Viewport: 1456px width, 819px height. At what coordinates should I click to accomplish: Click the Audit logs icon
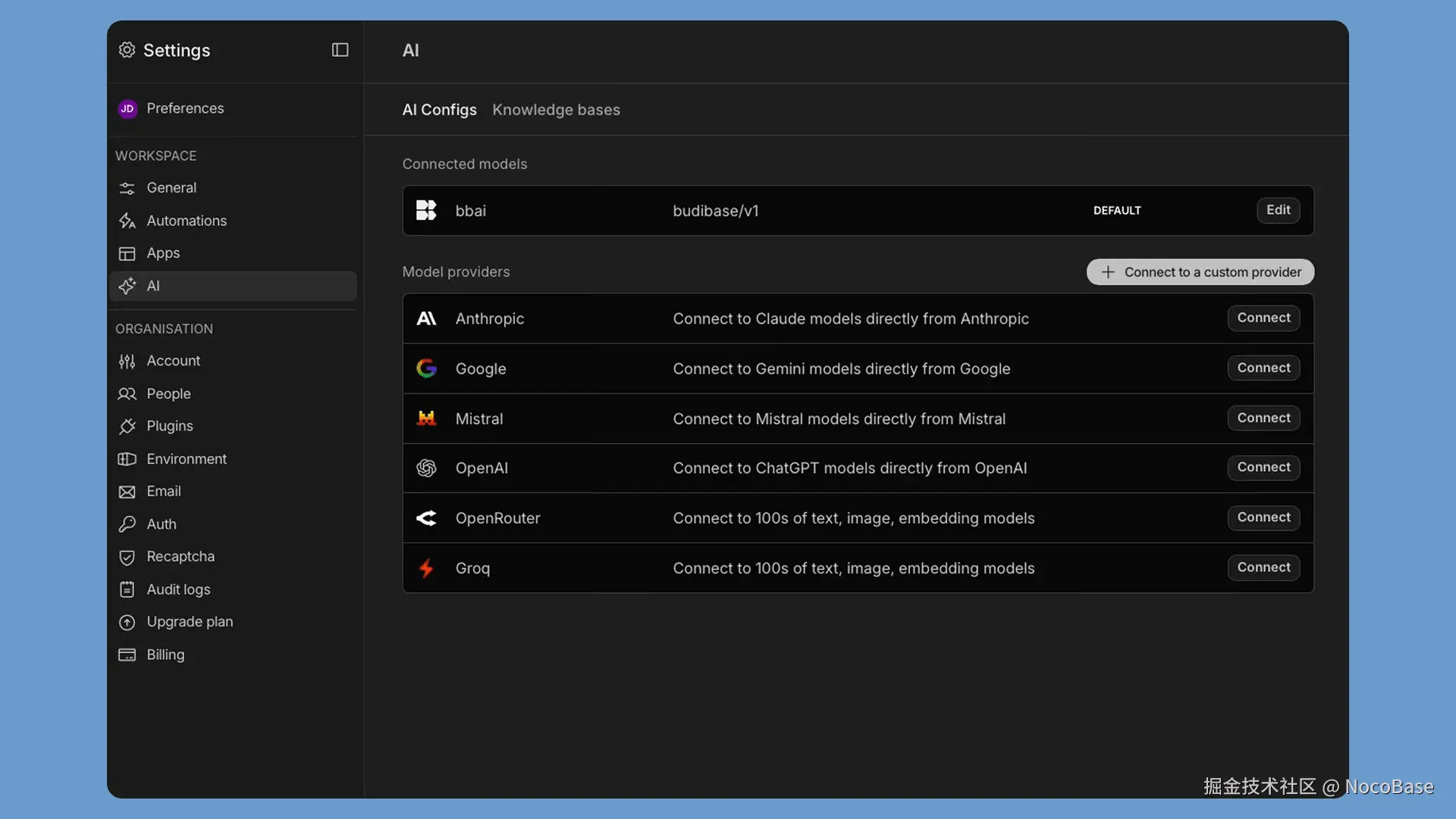[x=127, y=589]
